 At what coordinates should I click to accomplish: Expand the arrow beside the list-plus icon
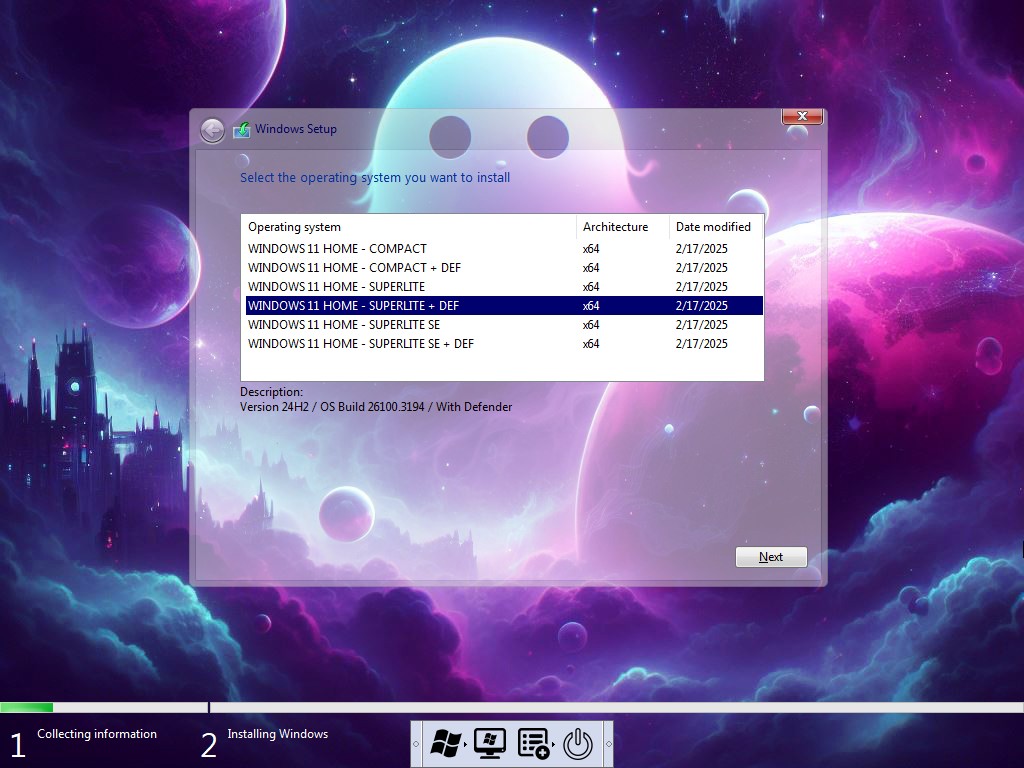[553, 744]
